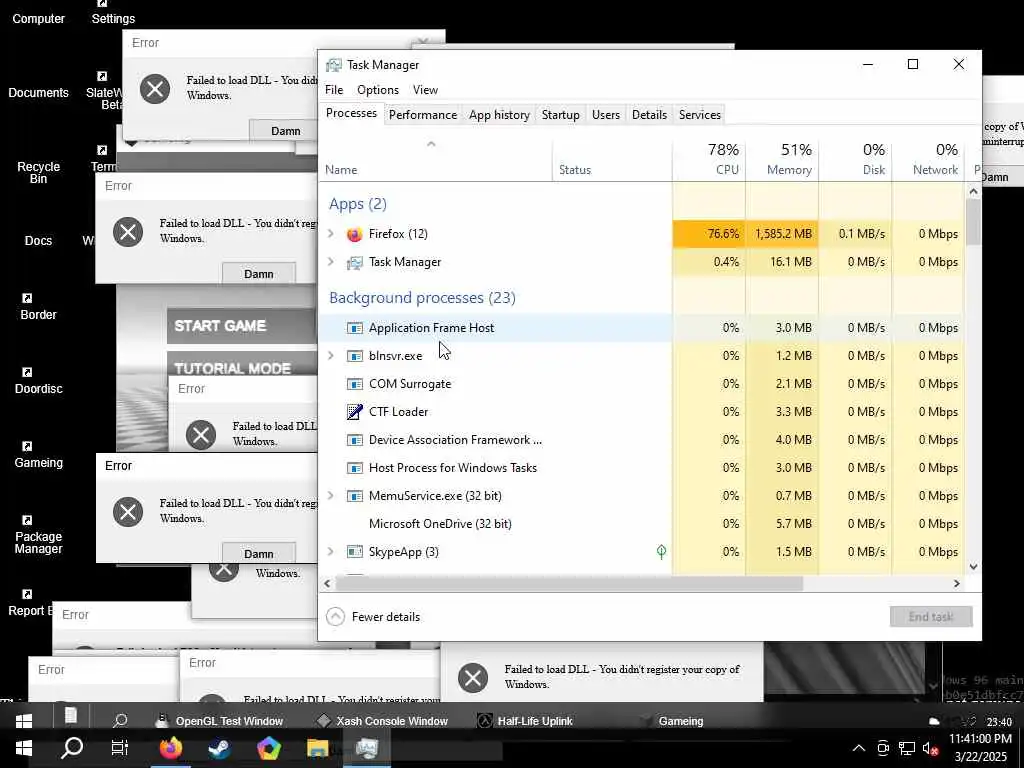This screenshot has width=1024, height=768.
Task: Sort by the Network column header
Action: [x=928, y=159]
